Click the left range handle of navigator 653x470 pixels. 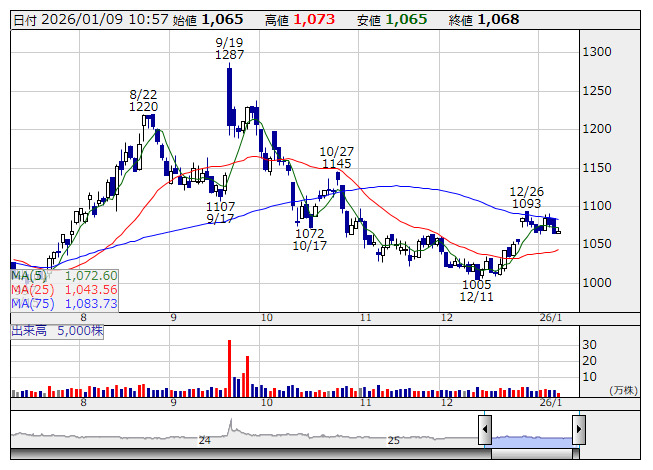[x=485, y=430]
